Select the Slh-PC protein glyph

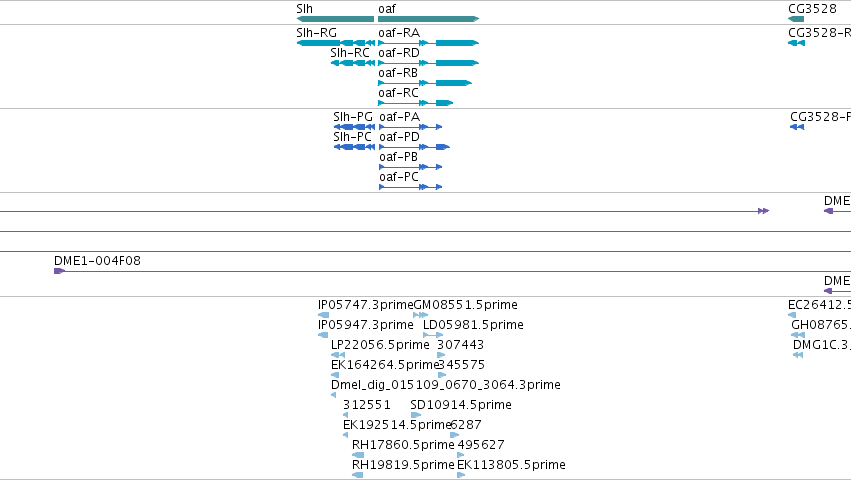point(354,147)
